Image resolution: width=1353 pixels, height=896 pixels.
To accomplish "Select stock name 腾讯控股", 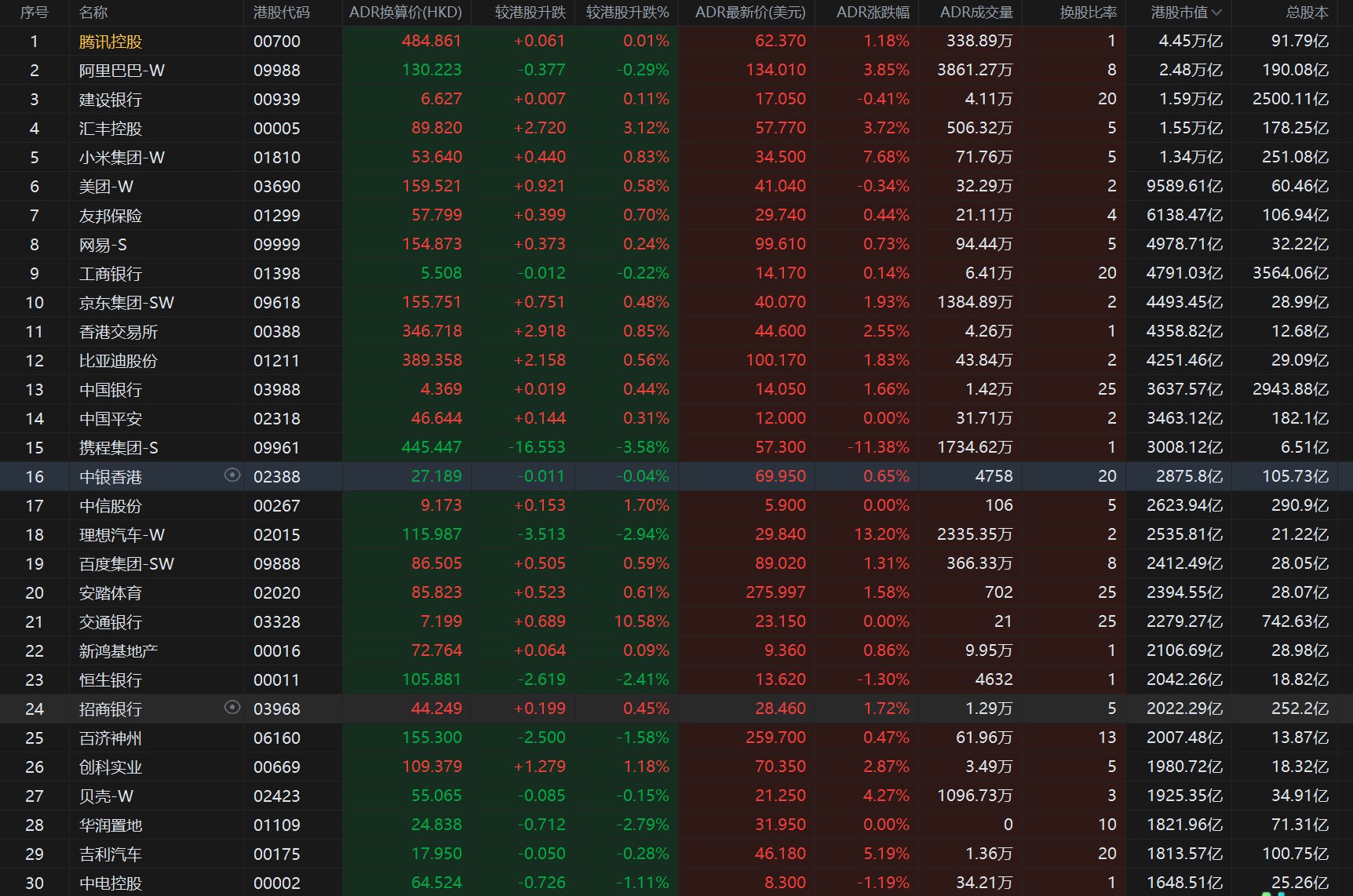I will 111,42.
